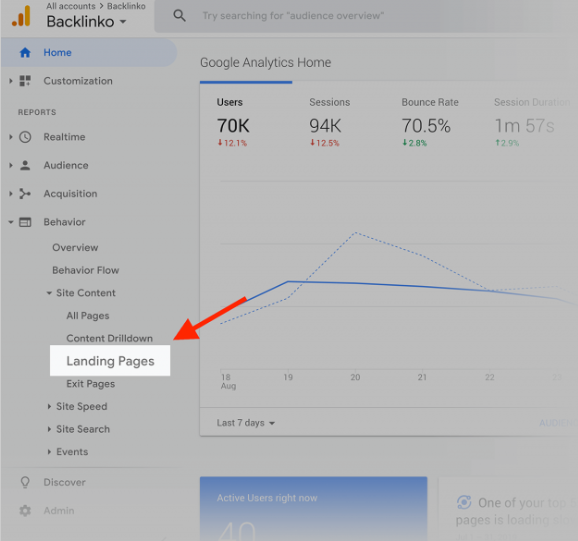Click the Behavior window icon
578x541 pixels.
(x=25, y=222)
